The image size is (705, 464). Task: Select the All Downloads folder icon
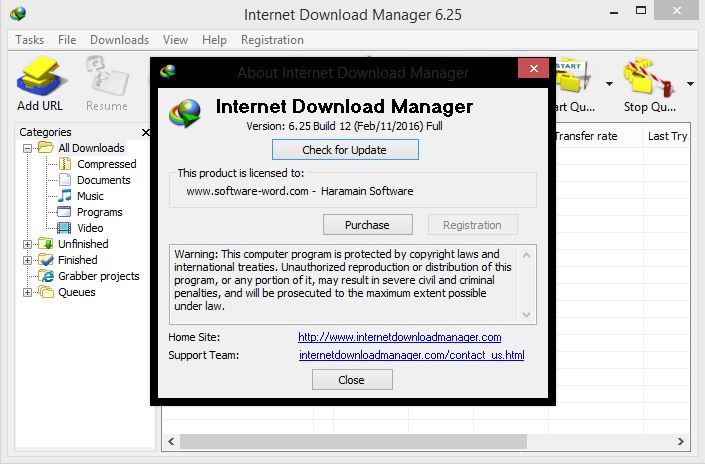45,147
